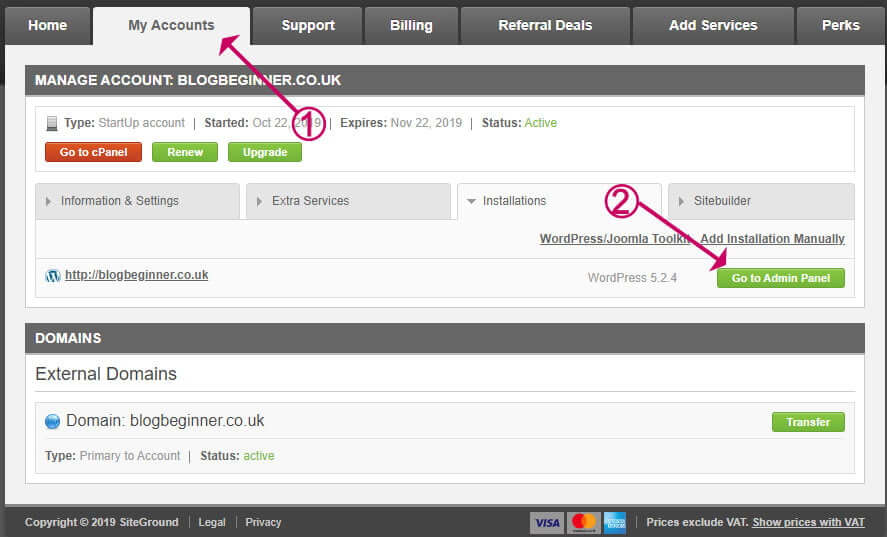This screenshot has height=537, width=887.
Task: Open the Add Services tab
Action: (713, 25)
